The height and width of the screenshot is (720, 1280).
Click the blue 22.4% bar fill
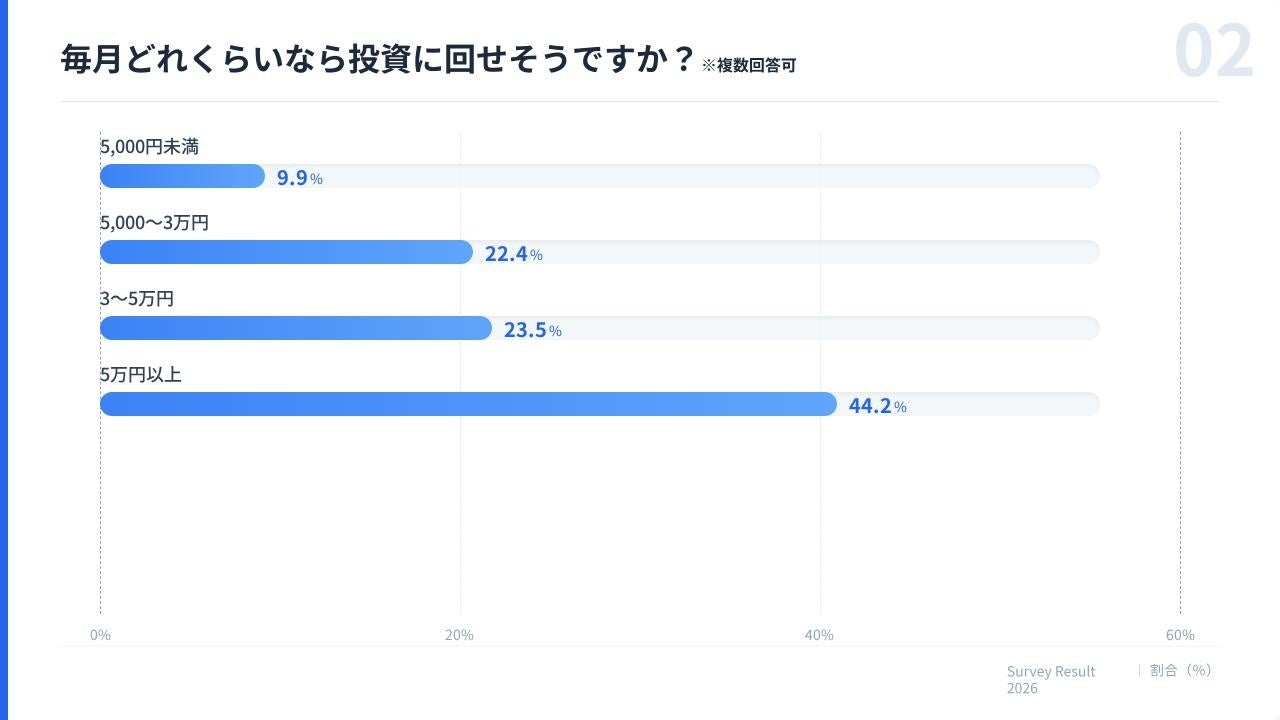click(x=286, y=252)
